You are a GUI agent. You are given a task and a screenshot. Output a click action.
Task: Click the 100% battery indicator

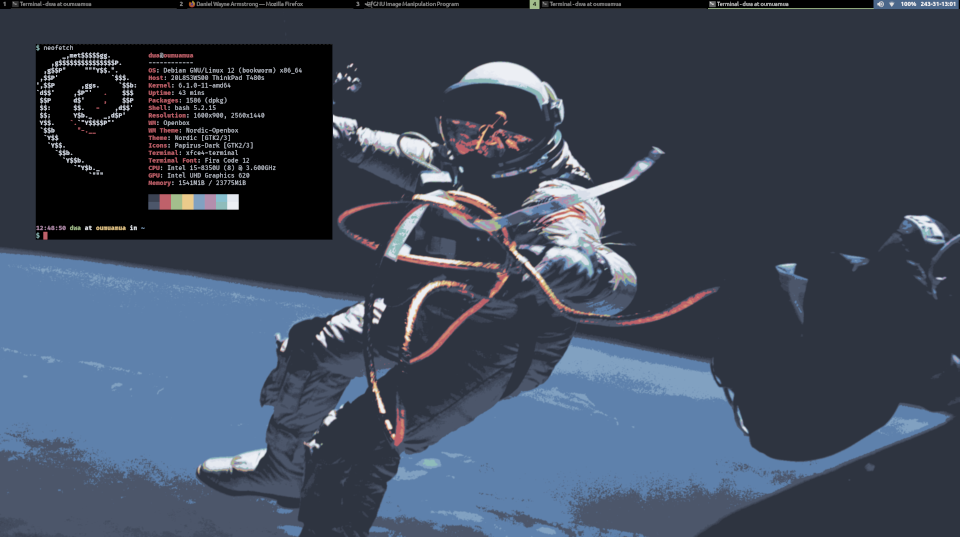(907, 5)
